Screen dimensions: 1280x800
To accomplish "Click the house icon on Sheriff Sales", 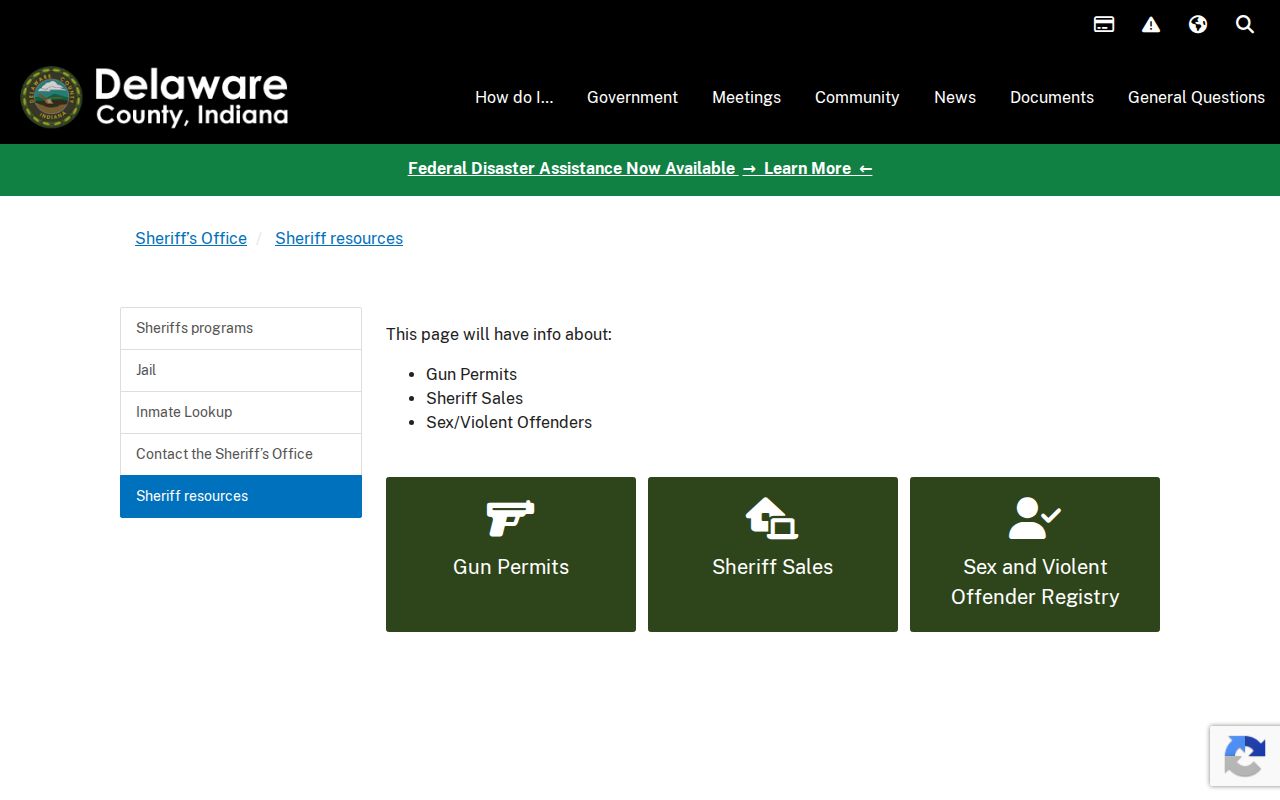I will click(772, 518).
